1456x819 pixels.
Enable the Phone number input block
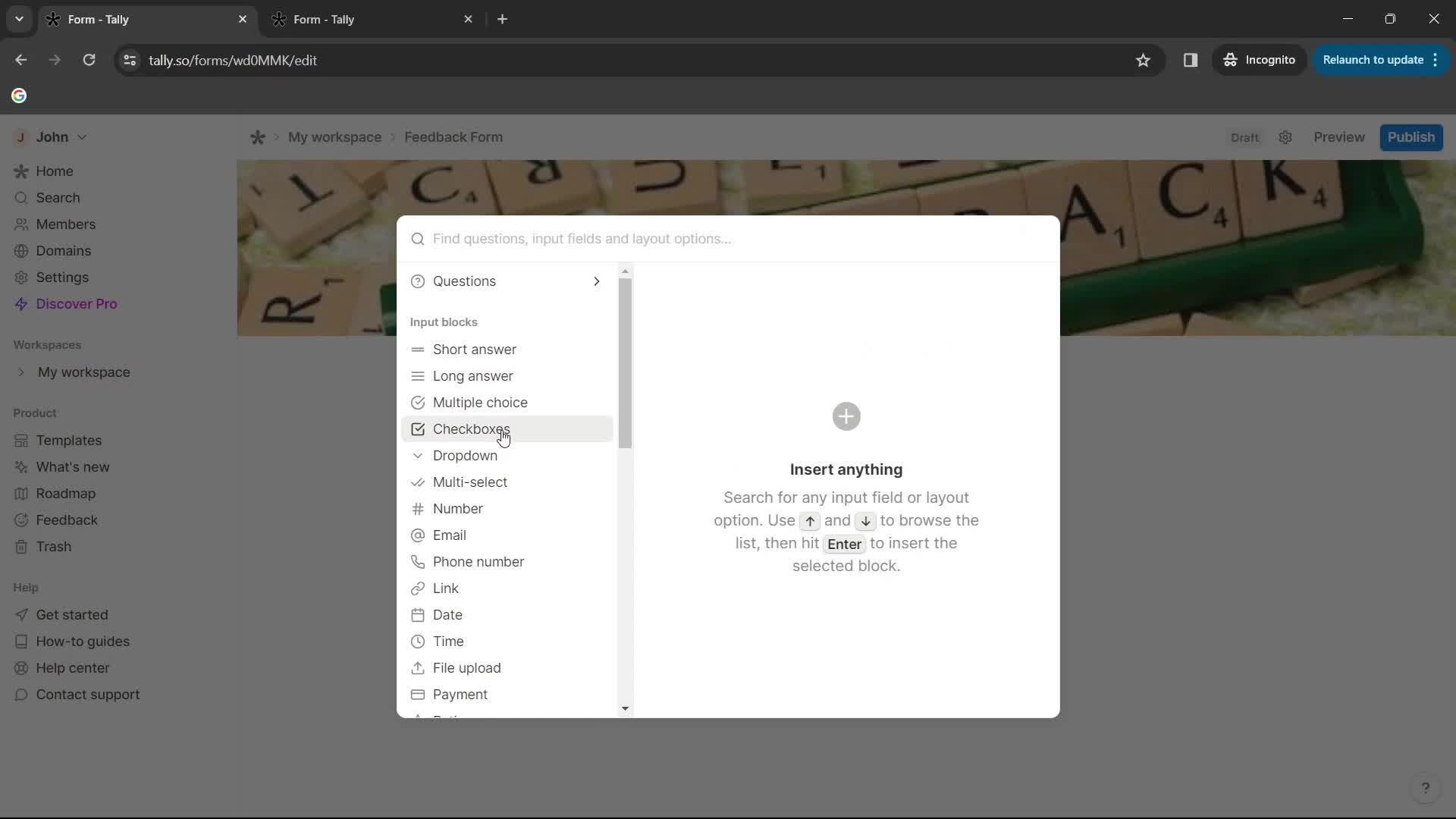point(479,561)
